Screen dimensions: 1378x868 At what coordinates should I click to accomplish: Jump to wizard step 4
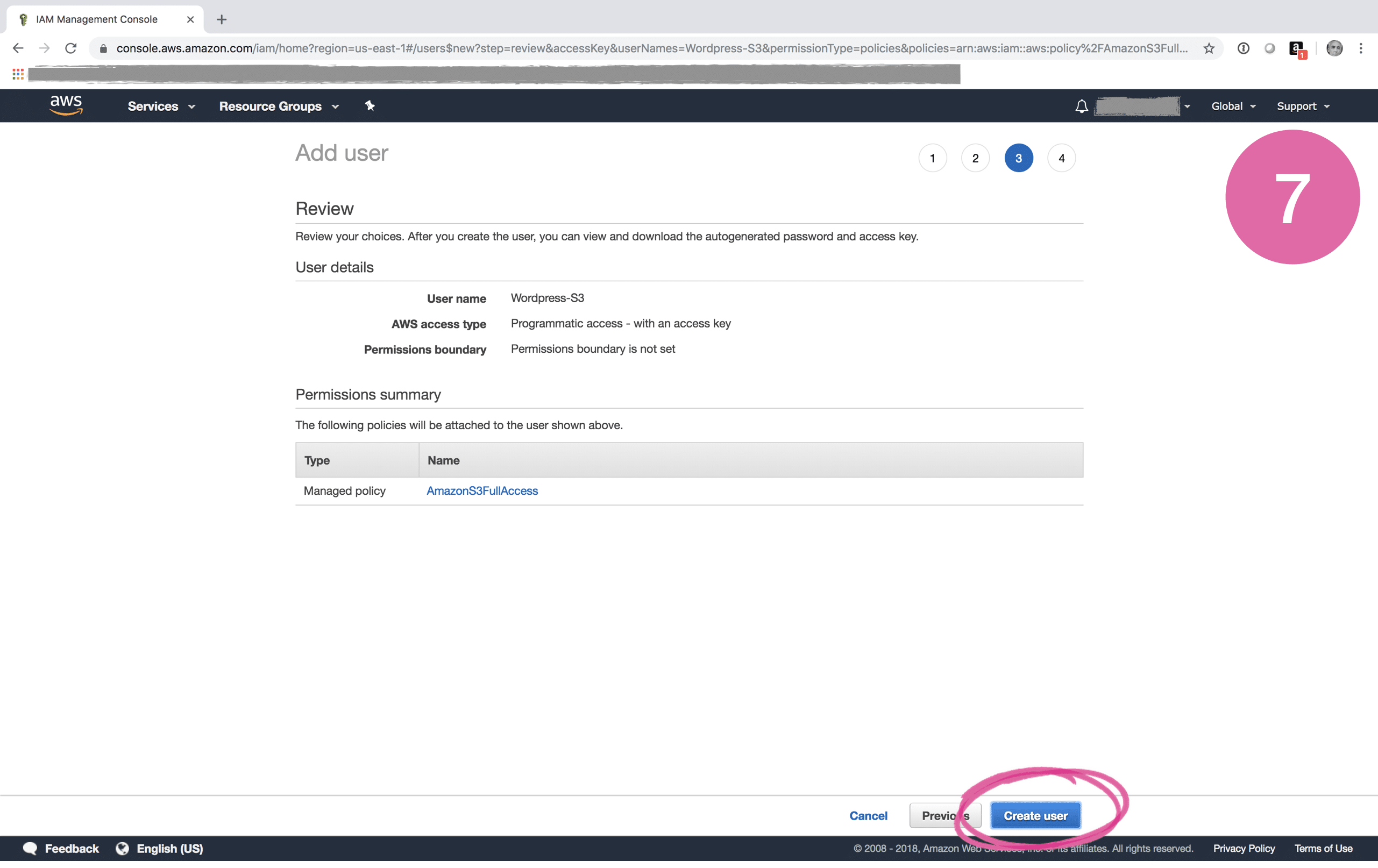(x=1062, y=158)
